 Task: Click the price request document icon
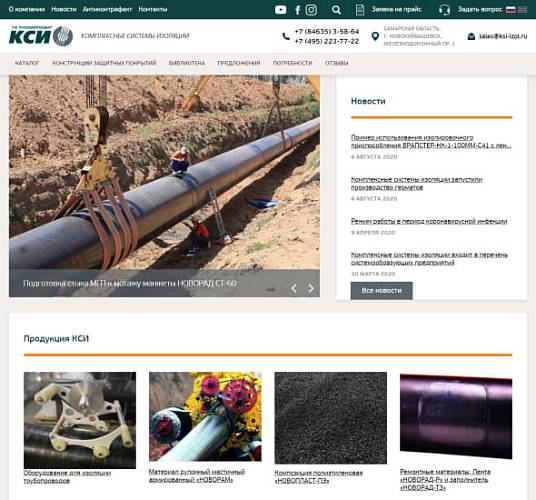pyautogui.click(x=360, y=10)
